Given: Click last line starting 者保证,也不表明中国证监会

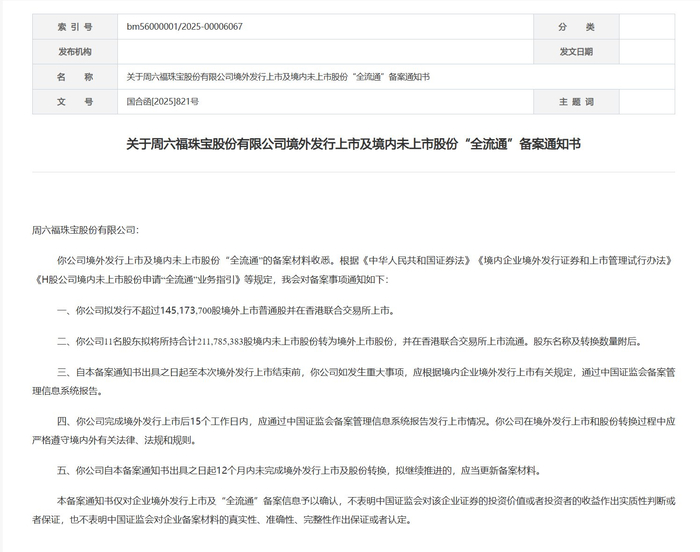Looking at the screenshot, I should point(221,520).
